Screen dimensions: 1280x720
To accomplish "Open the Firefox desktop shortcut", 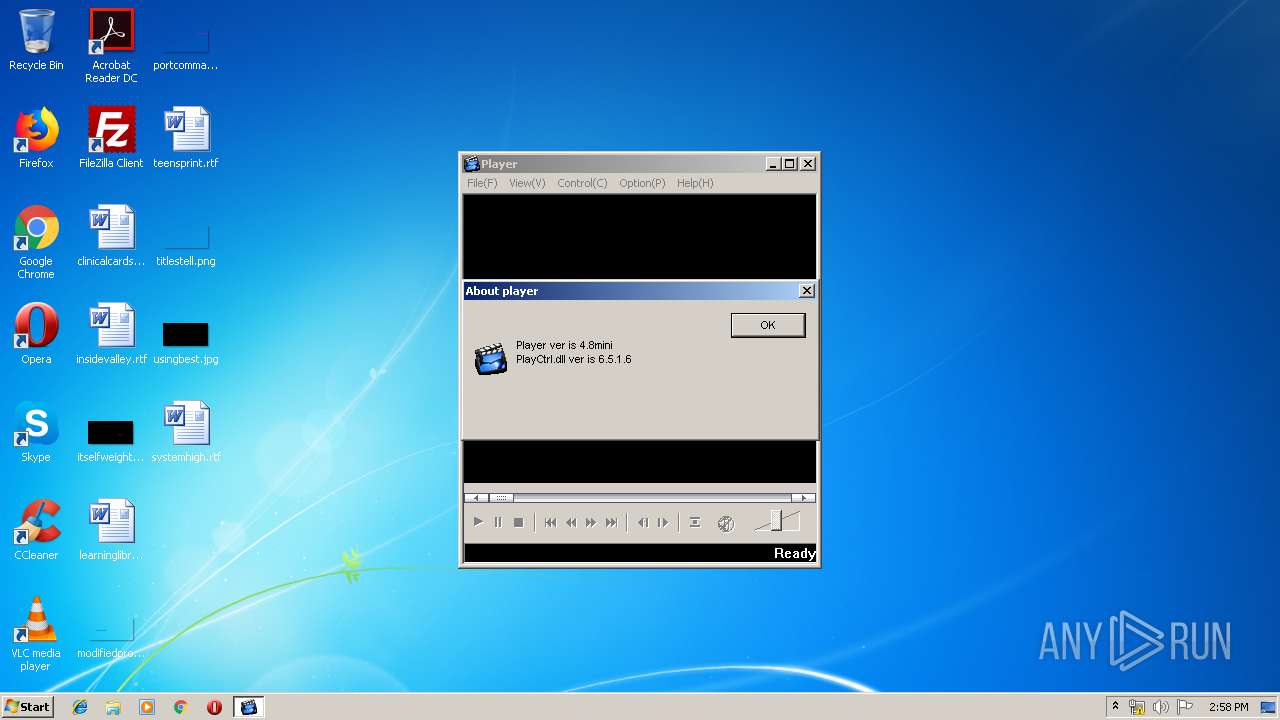I will (x=36, y=138).
